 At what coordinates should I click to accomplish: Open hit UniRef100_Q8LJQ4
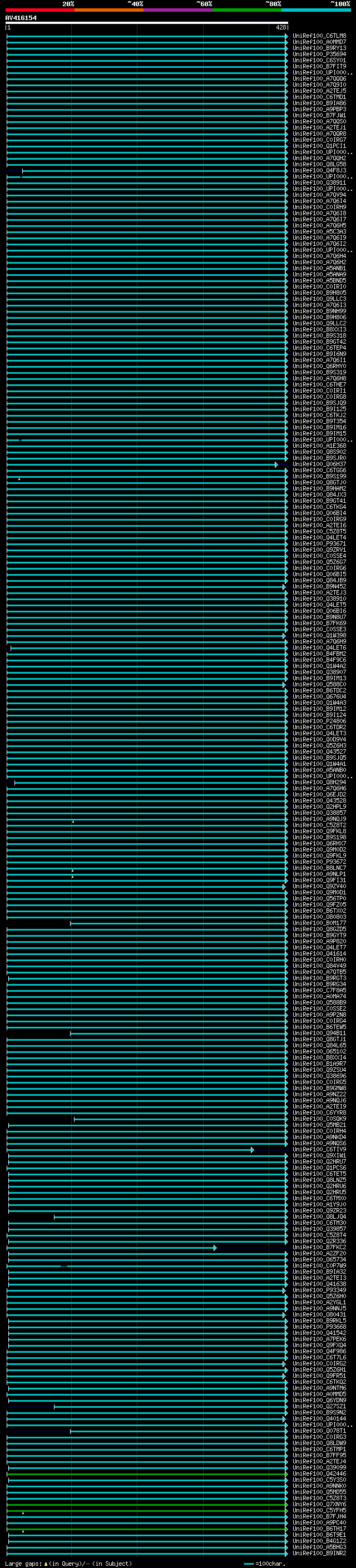[x=319, y=1217]
